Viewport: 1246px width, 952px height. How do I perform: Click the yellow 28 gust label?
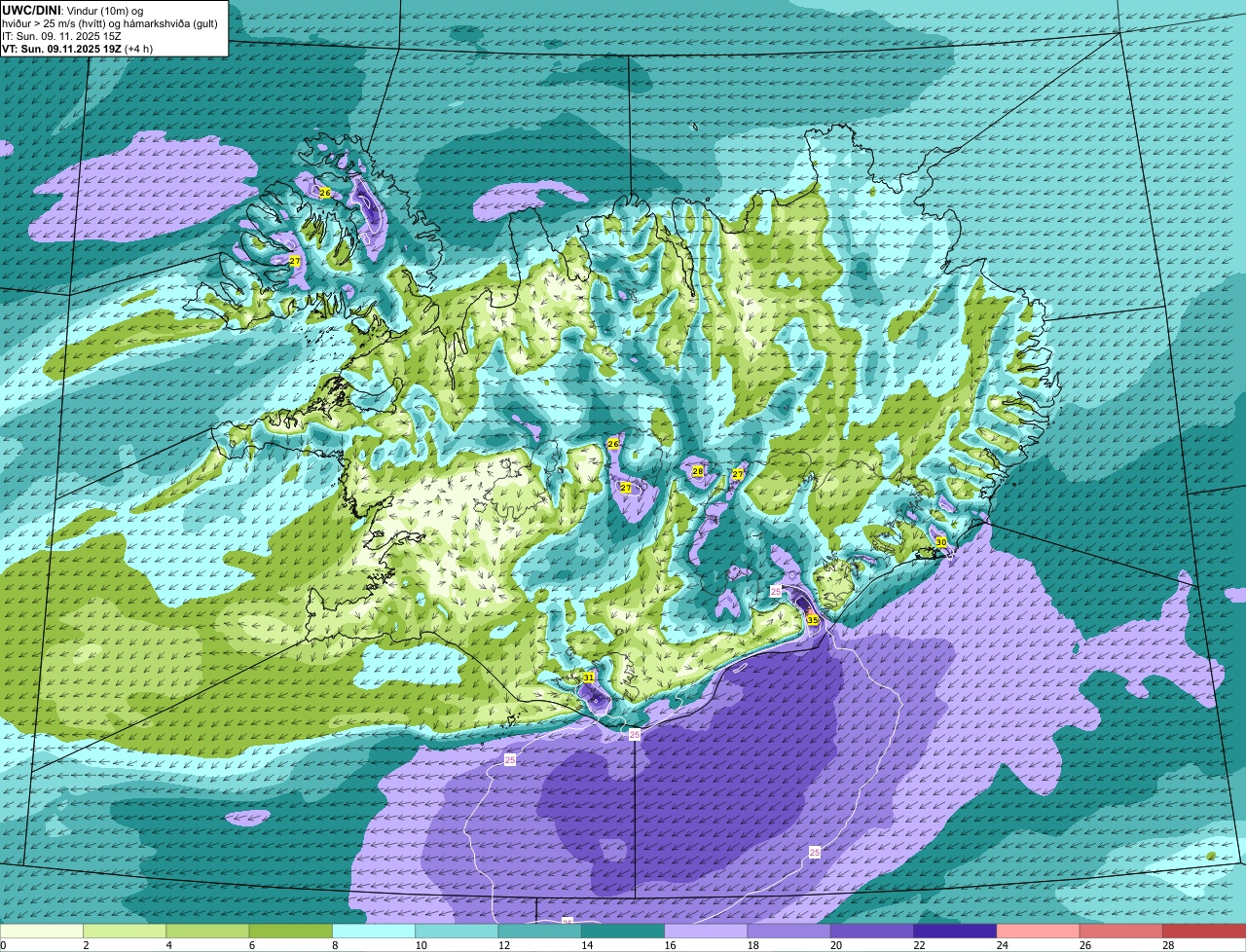tap(697, 471)
